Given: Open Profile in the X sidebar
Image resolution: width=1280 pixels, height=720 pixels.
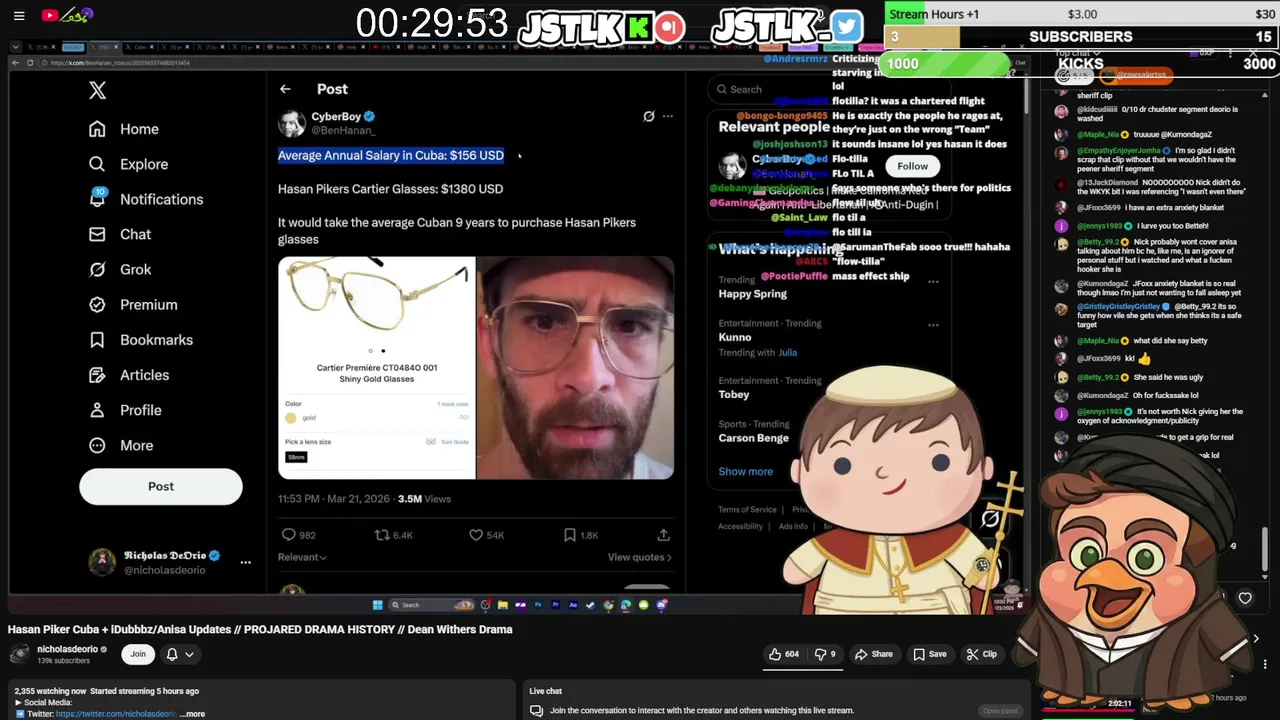Looking at the screenshot, I should point(124,410).
